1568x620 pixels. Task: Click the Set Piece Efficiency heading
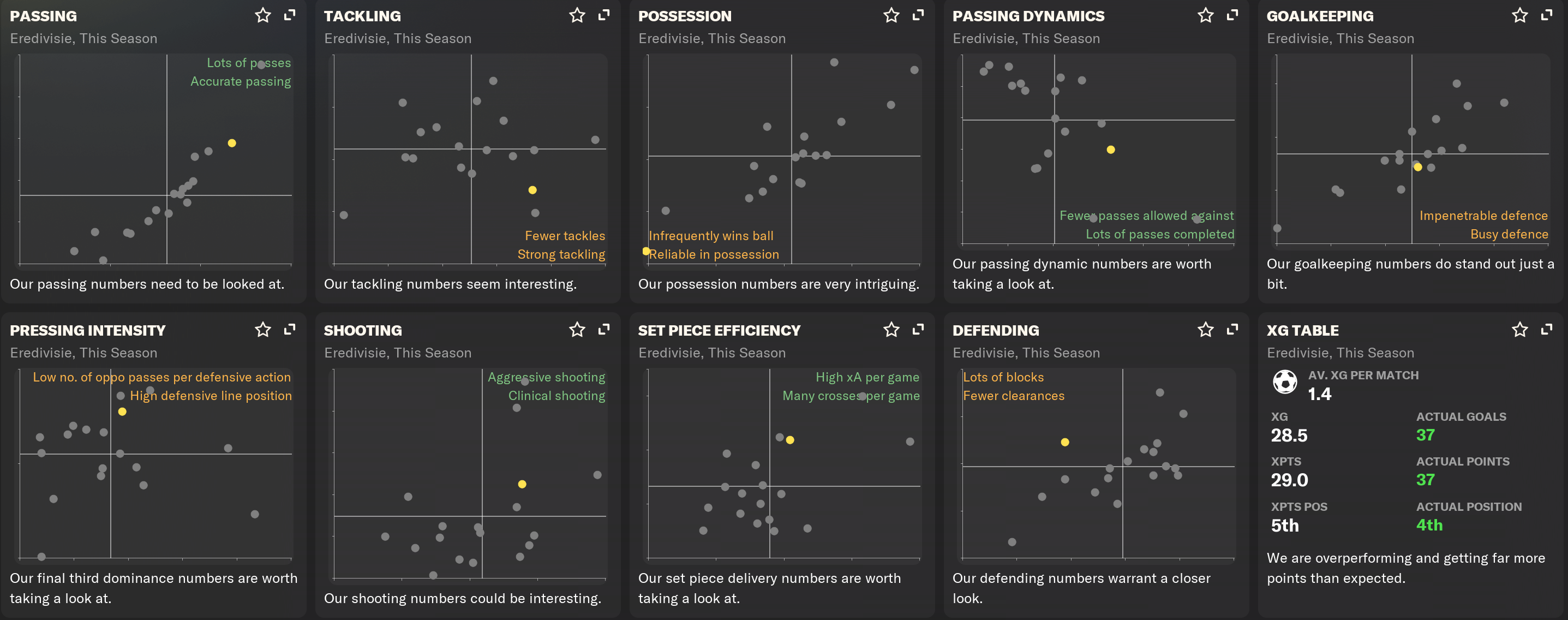tap(719, 330)
